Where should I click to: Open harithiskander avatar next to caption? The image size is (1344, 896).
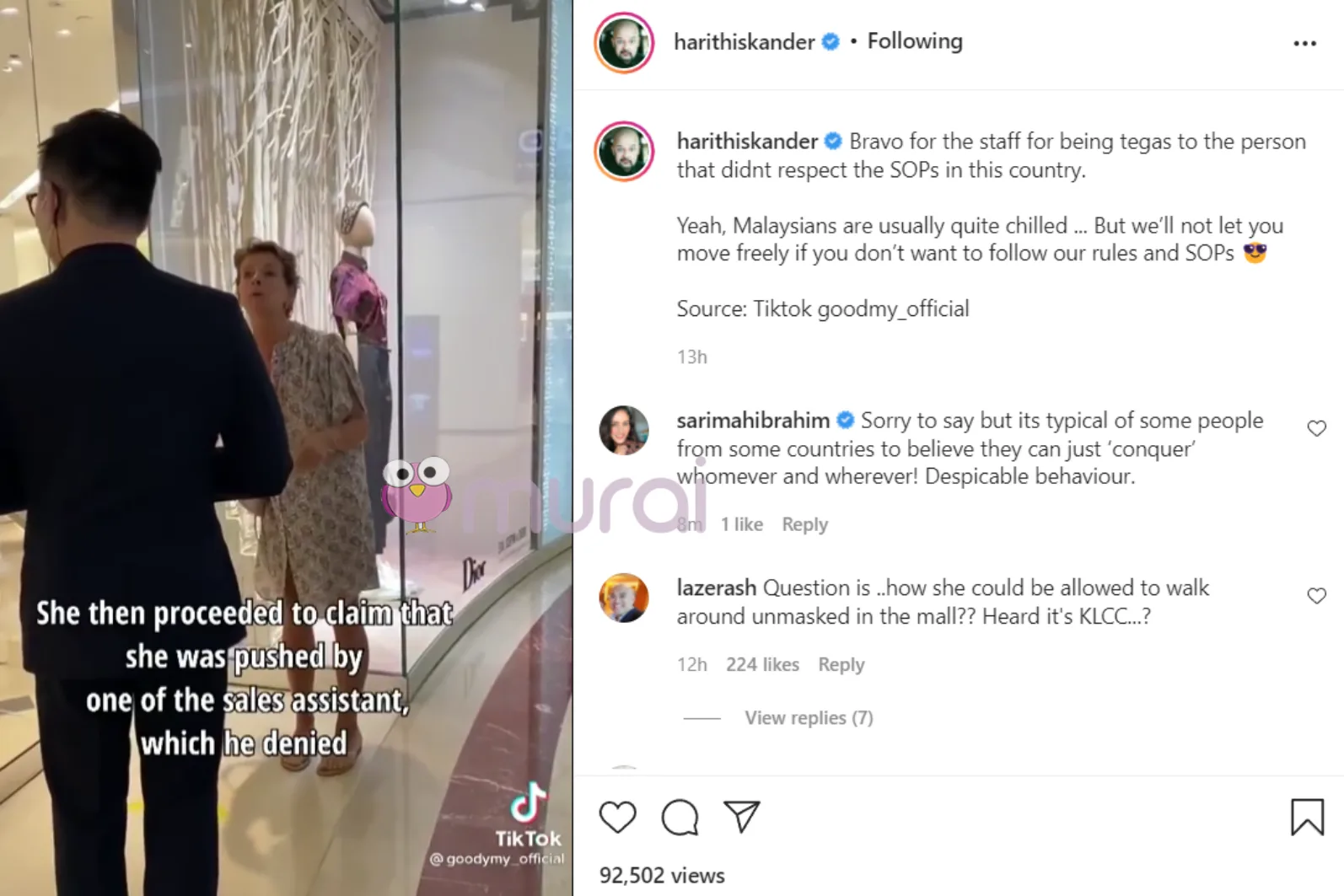pyautogui.click(x=624, y=152)
